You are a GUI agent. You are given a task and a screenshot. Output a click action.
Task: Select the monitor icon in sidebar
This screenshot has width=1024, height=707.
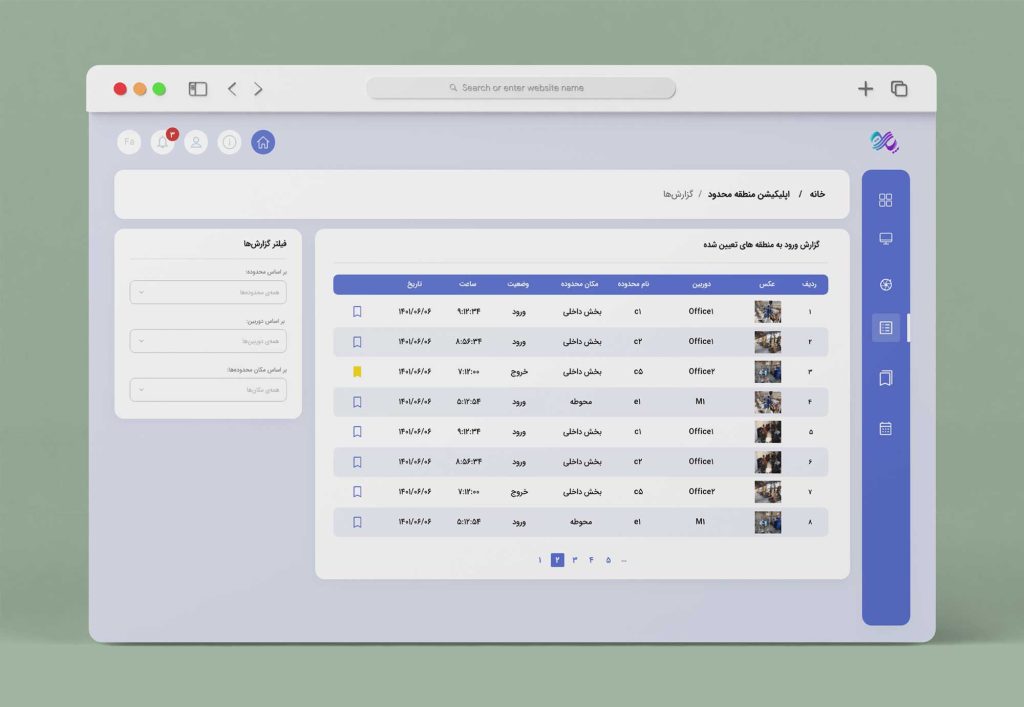[885, 240]
